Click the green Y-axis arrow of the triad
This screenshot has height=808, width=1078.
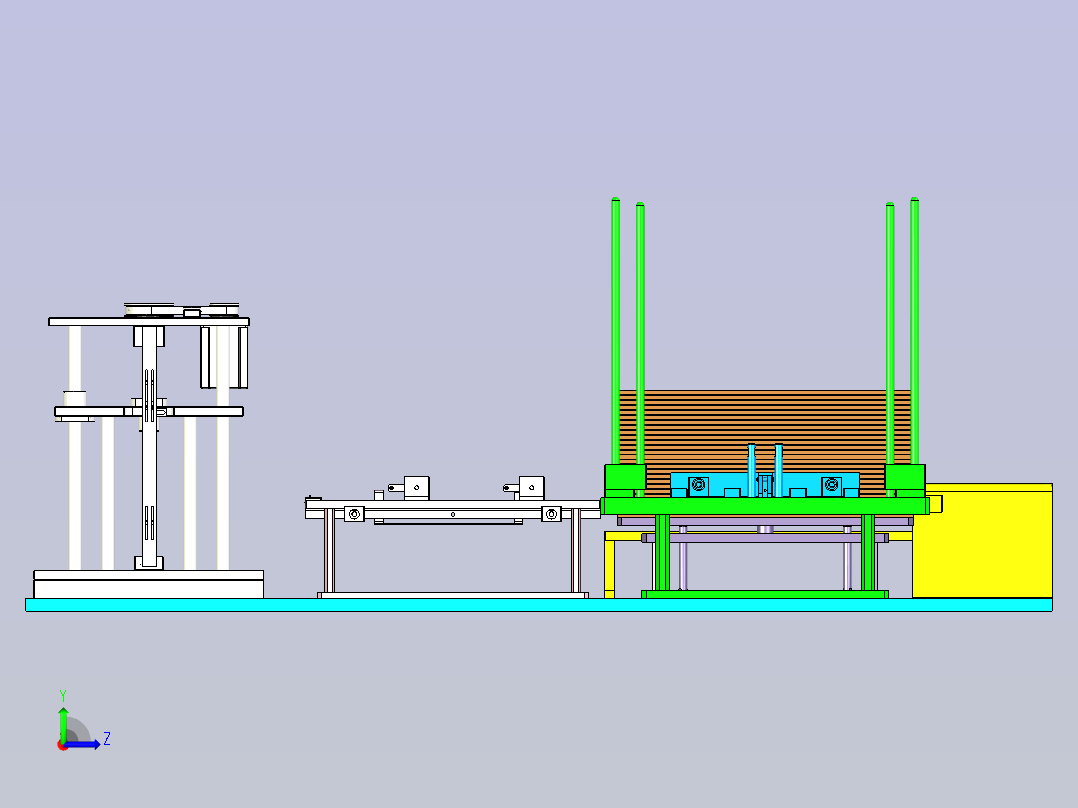tap(63, 724)
